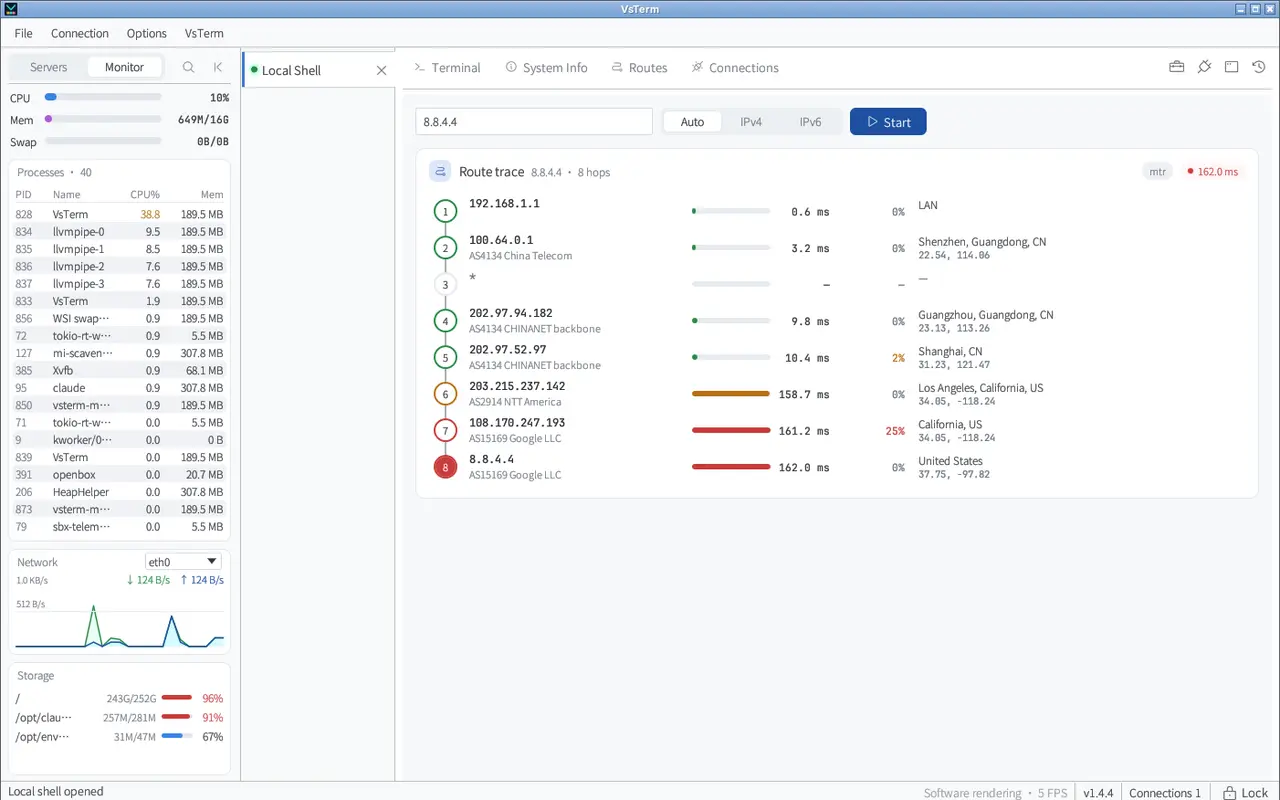Click the search magnifier in the sidebar
This screenshot has height=800, width=1280.
point(188,67)
